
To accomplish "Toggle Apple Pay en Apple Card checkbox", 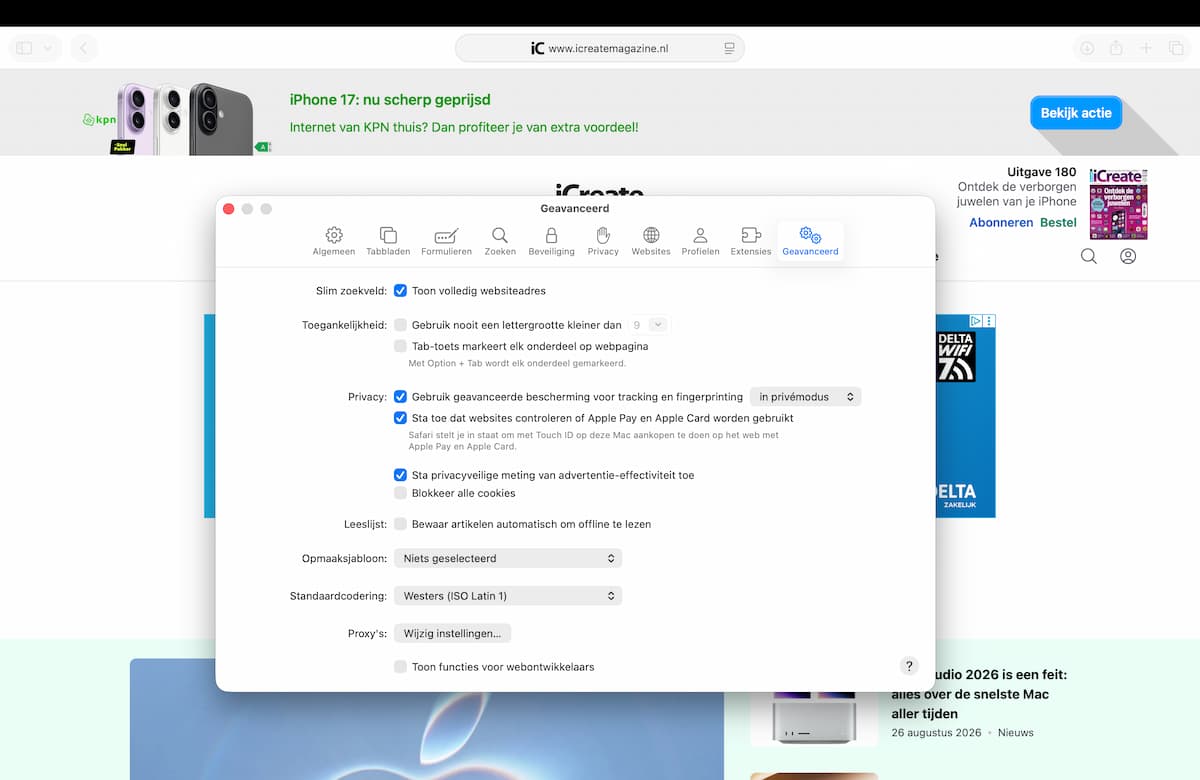I will [x=400, y=418].
